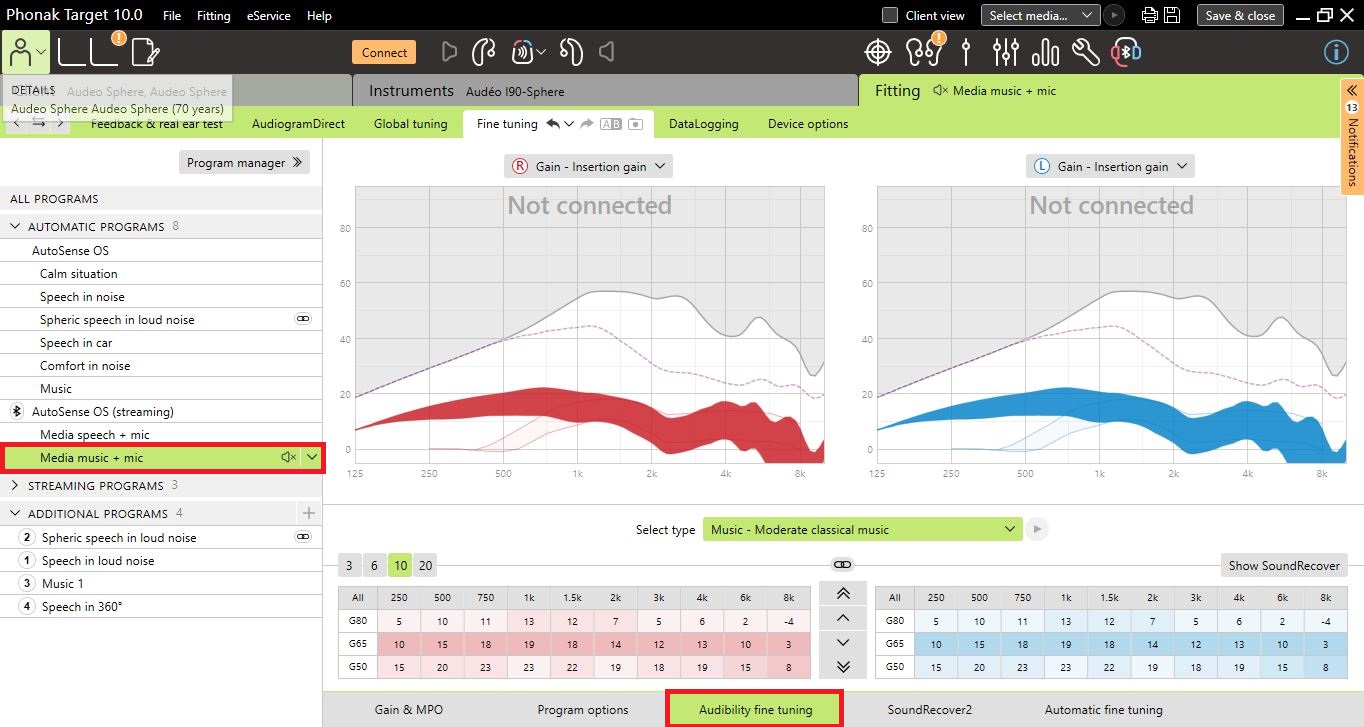Select channel resolution 3
Screen dimensions: 1364x727
point(349,565)
